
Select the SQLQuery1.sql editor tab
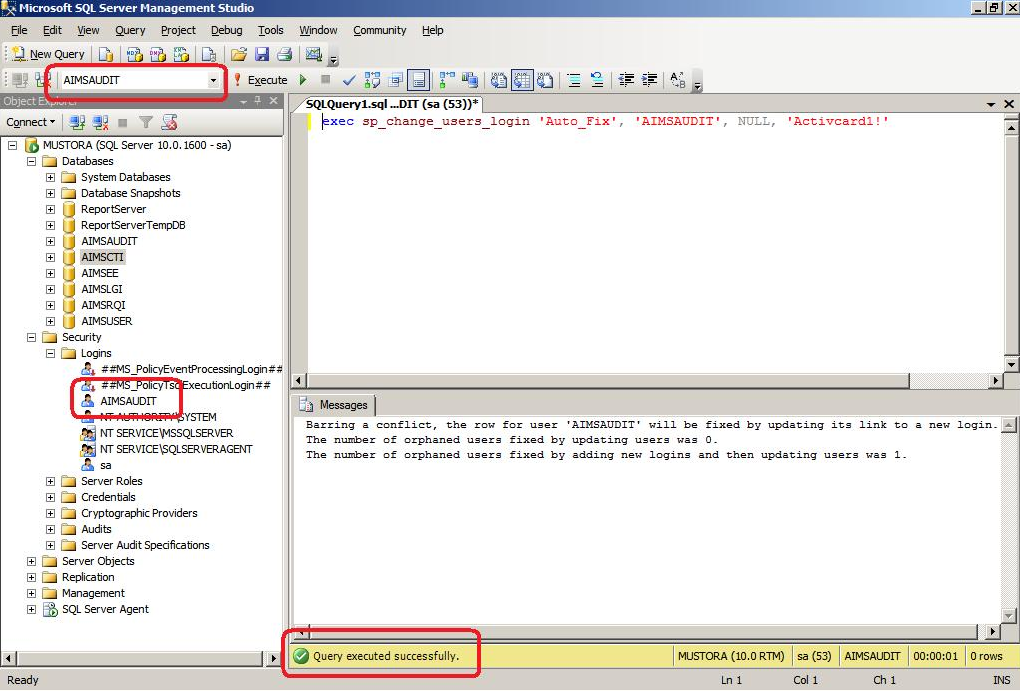click(392, 104)
